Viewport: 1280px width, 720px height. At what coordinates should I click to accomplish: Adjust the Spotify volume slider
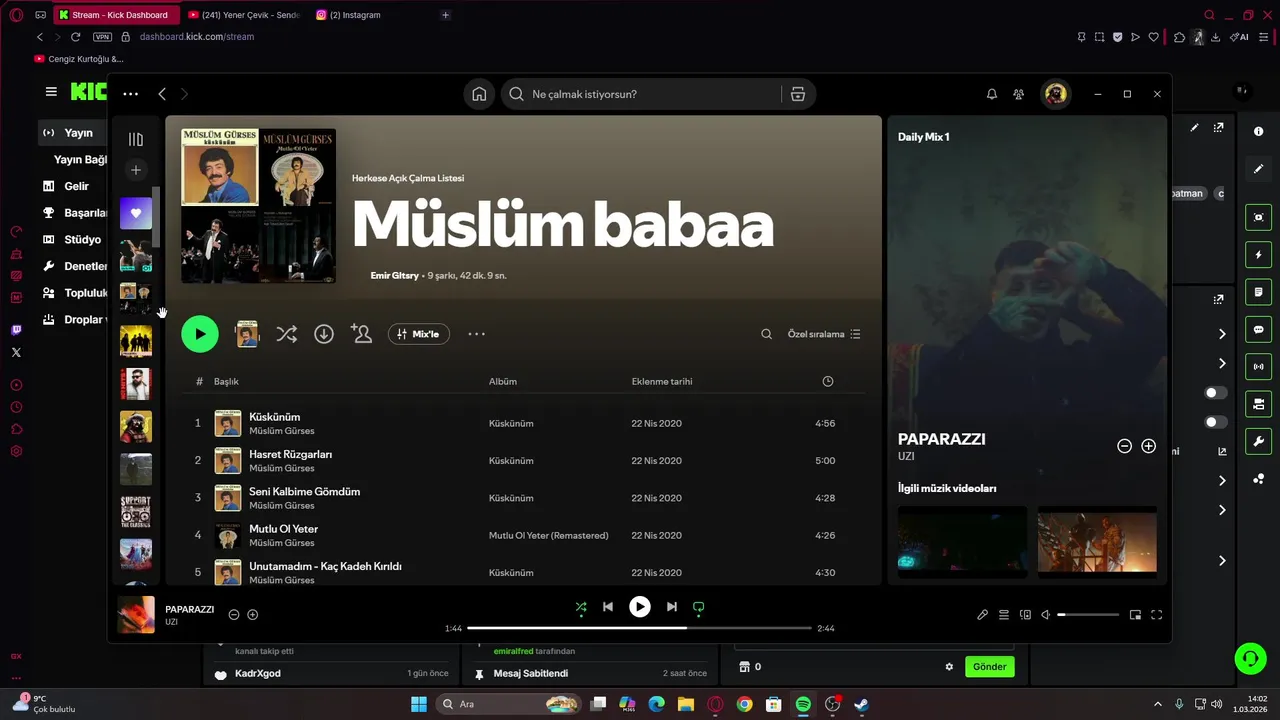tap(1088, 615)
